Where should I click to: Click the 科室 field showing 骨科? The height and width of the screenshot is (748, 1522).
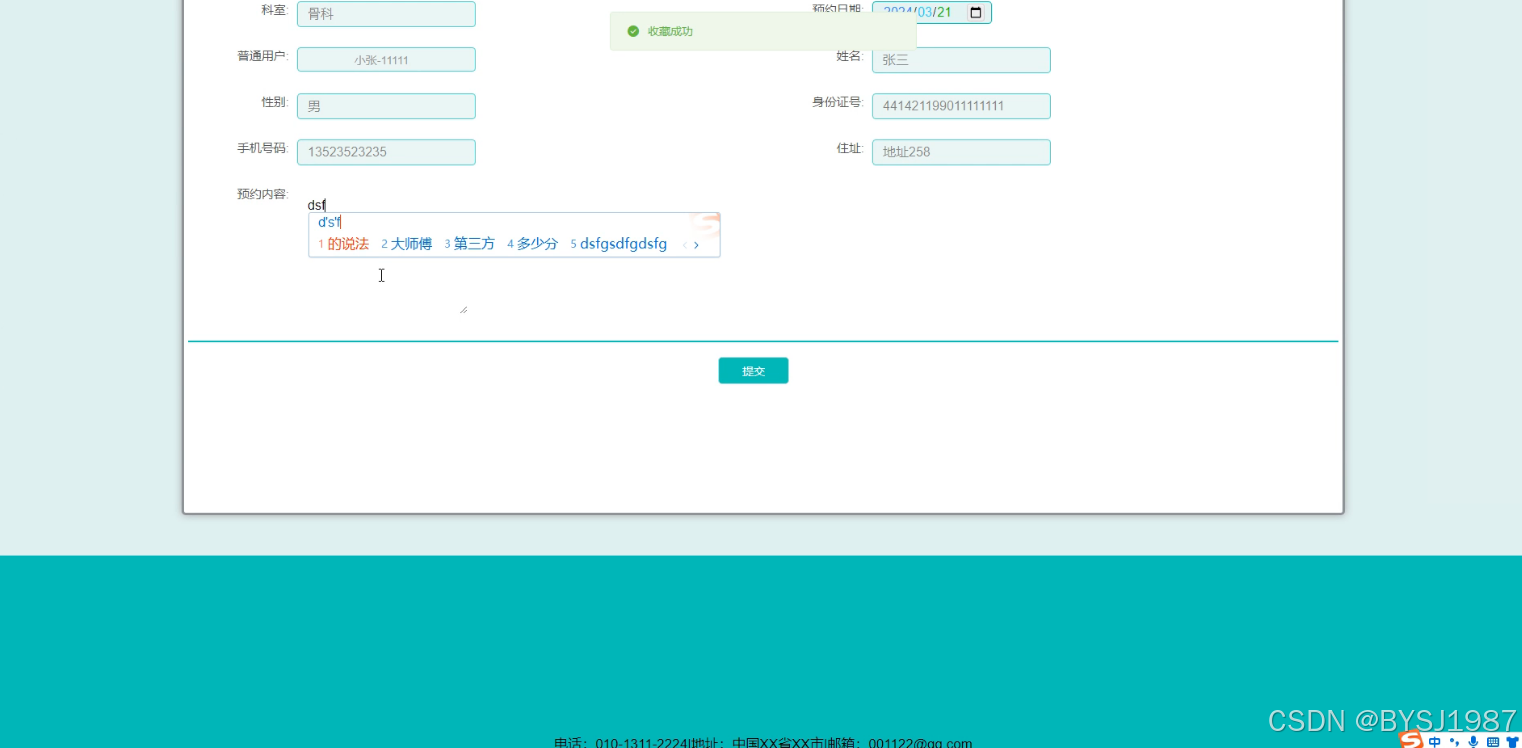pyautogui.click(x=386, y=14)
